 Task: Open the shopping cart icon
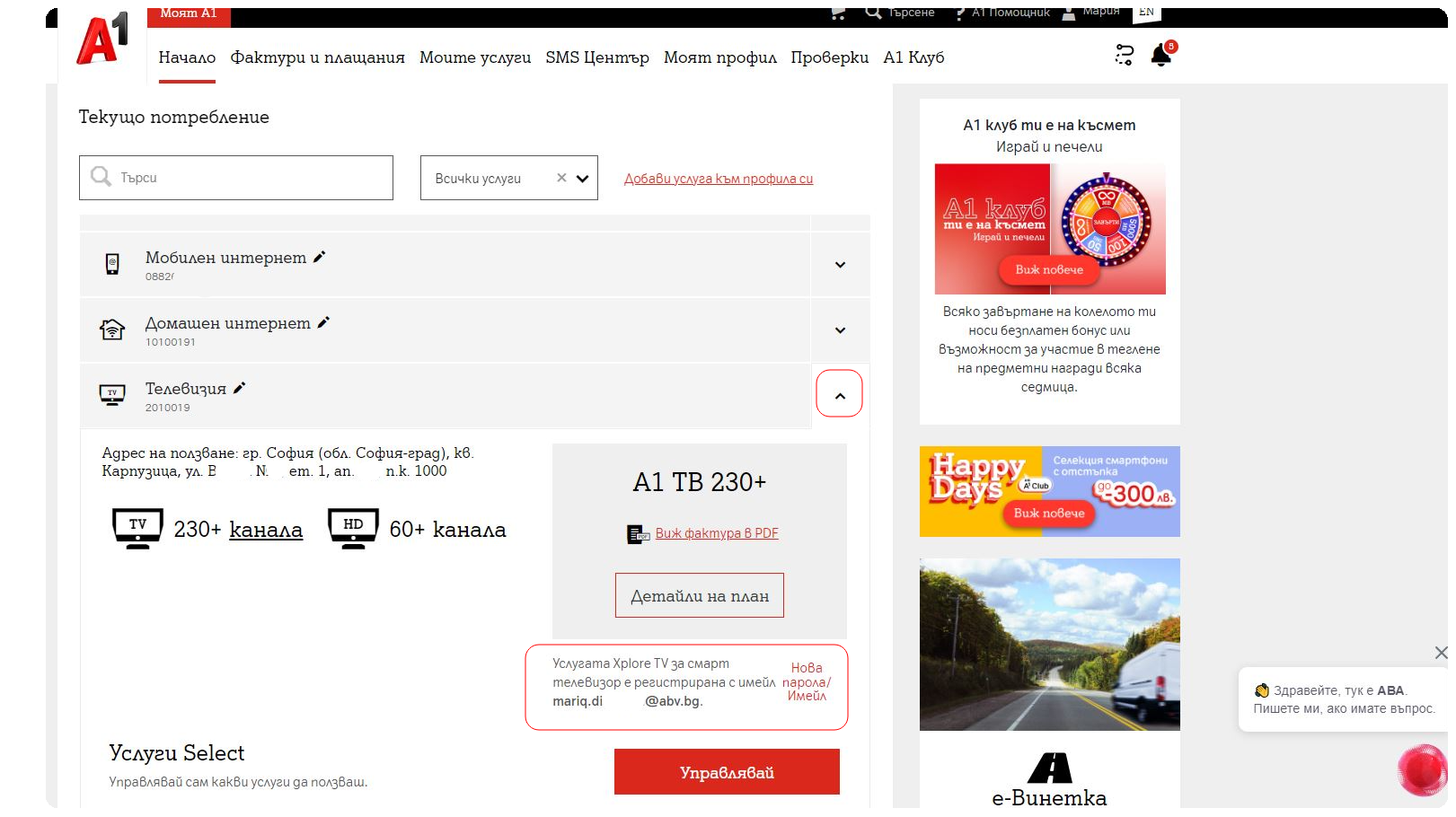point(839,13)
